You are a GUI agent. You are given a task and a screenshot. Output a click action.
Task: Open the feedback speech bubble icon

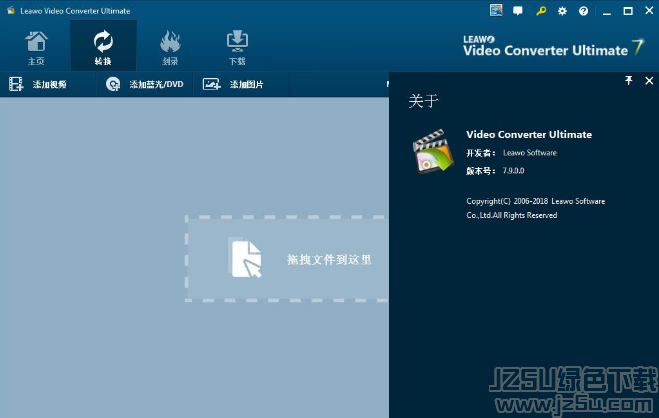click(518, 11)
